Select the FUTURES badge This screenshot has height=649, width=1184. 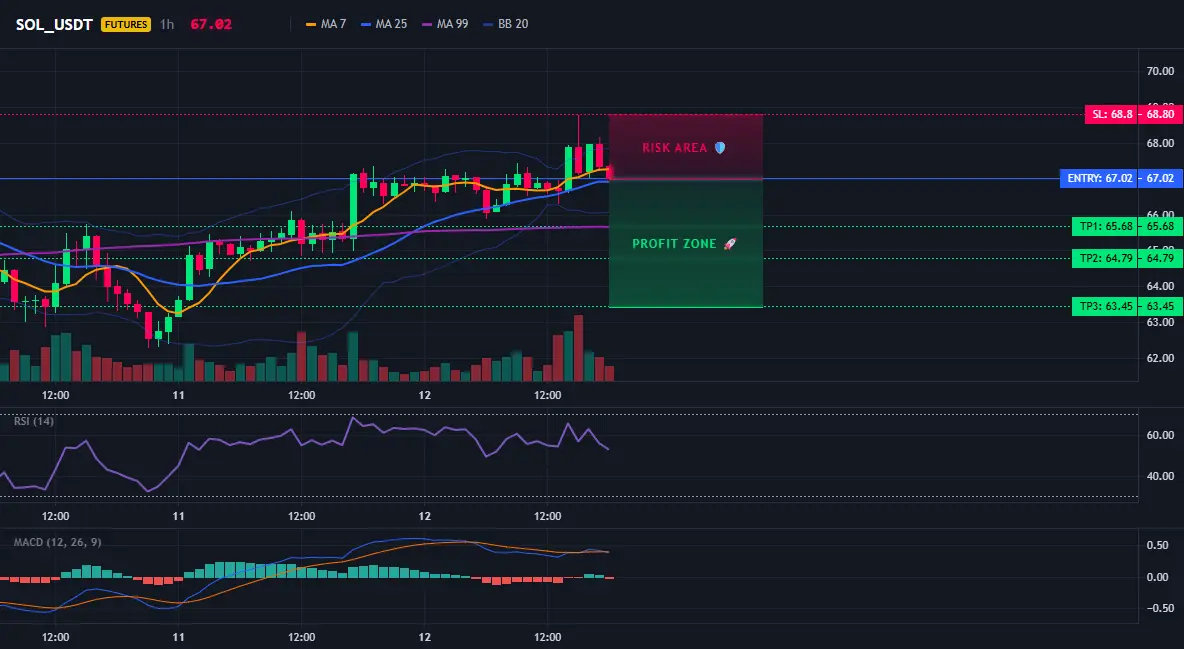pos(126,24)
